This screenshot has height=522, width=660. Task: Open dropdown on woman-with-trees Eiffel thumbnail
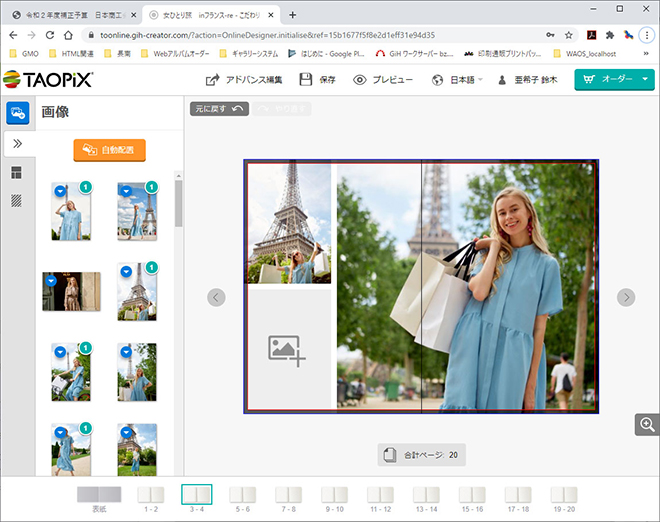126,352
